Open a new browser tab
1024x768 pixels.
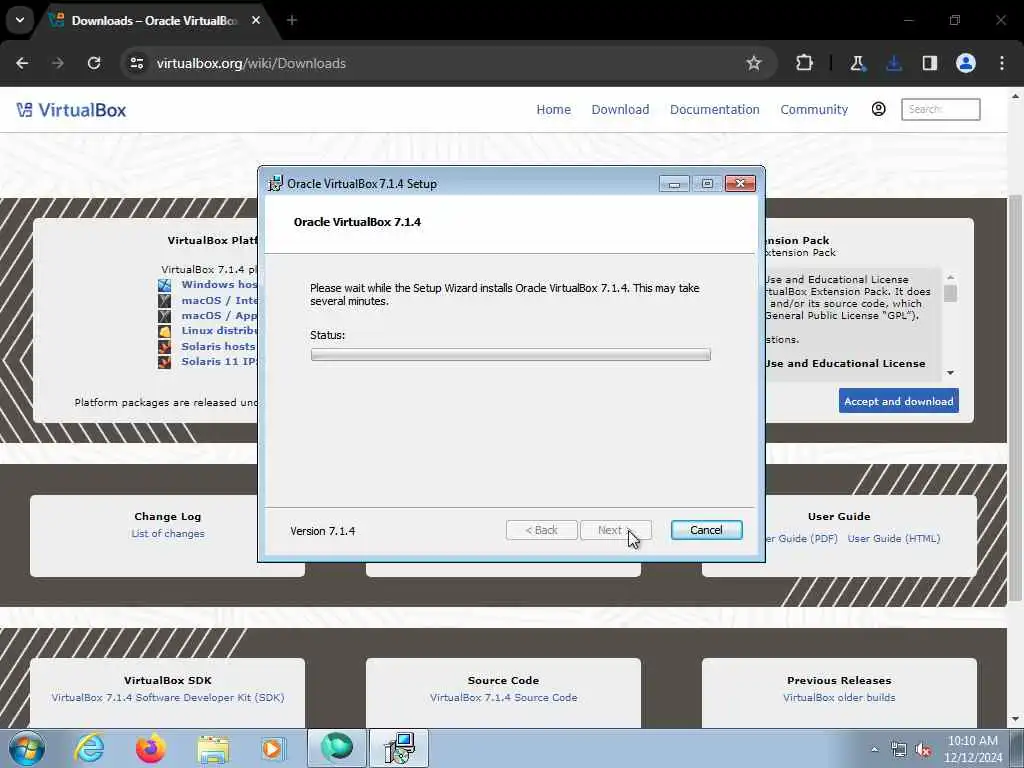pyautogui.click(x=292, y=20)
